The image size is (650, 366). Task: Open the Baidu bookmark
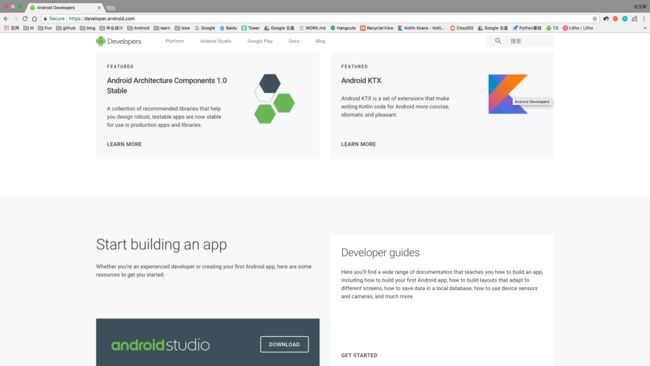(x=228, y=28)
